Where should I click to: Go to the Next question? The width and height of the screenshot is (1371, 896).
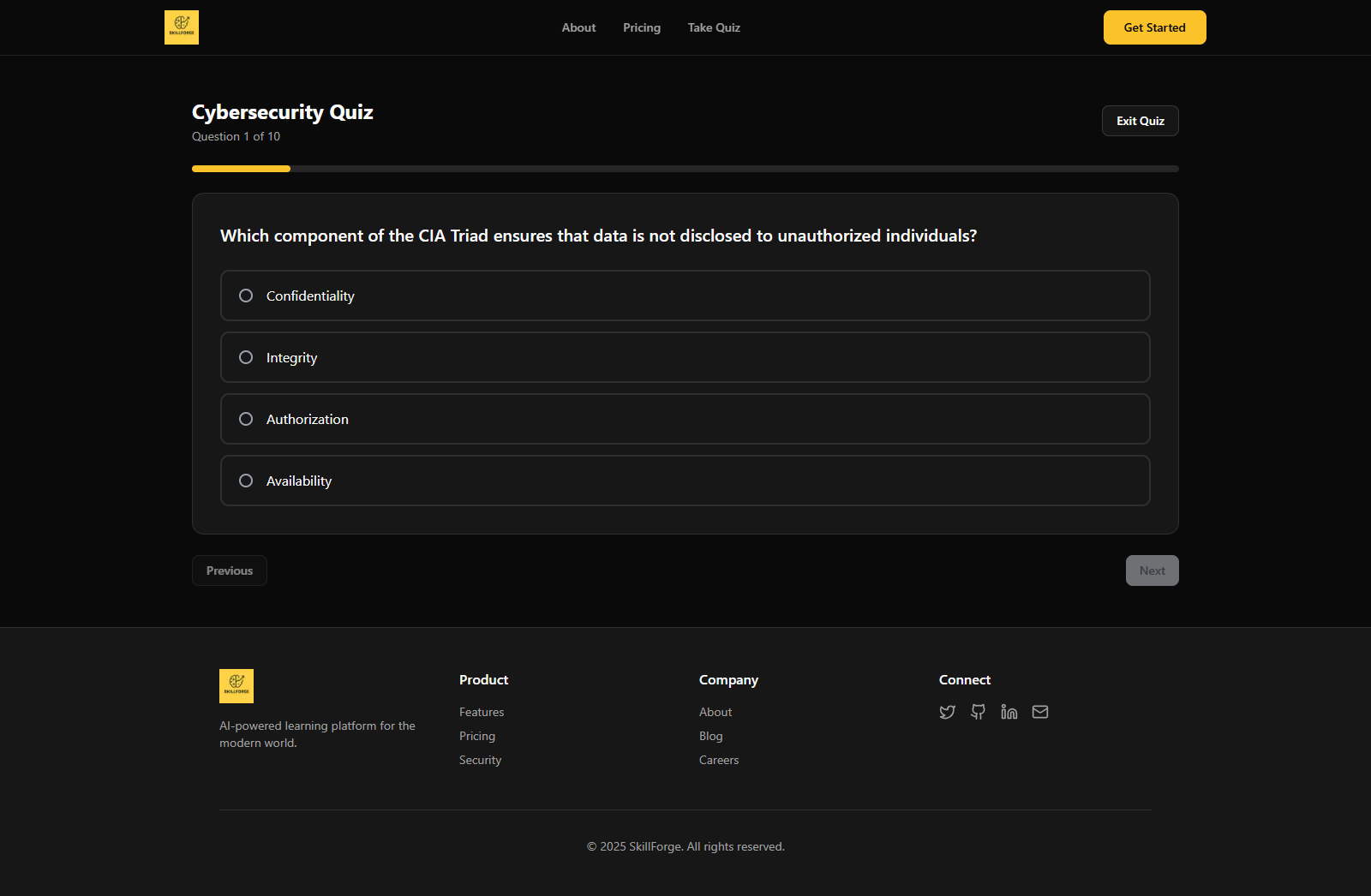click(x=1152, y=570)
